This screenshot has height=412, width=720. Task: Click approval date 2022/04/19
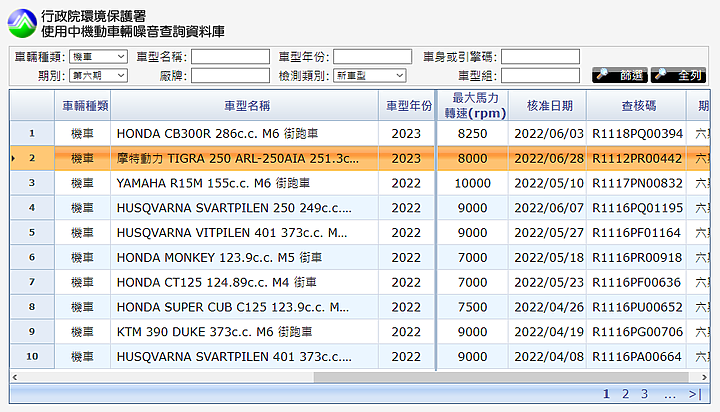point(549,332)
